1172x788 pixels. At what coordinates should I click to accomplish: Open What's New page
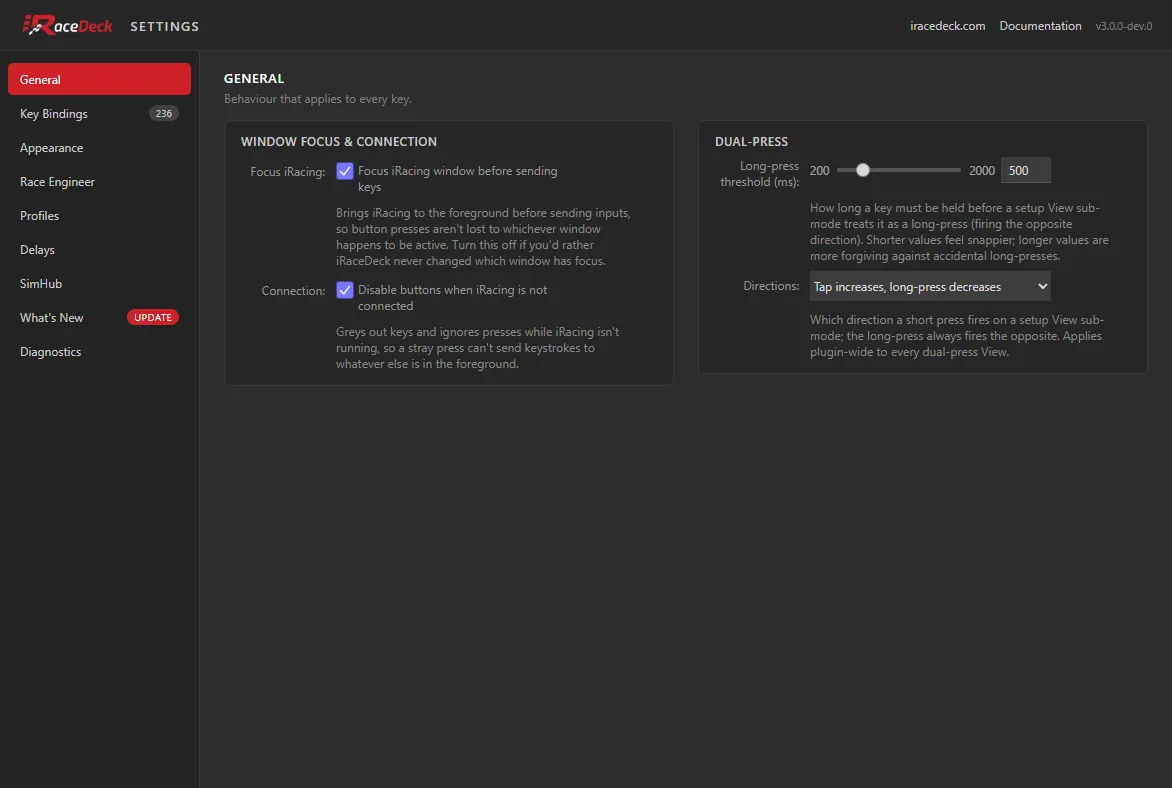click(99, 318)
